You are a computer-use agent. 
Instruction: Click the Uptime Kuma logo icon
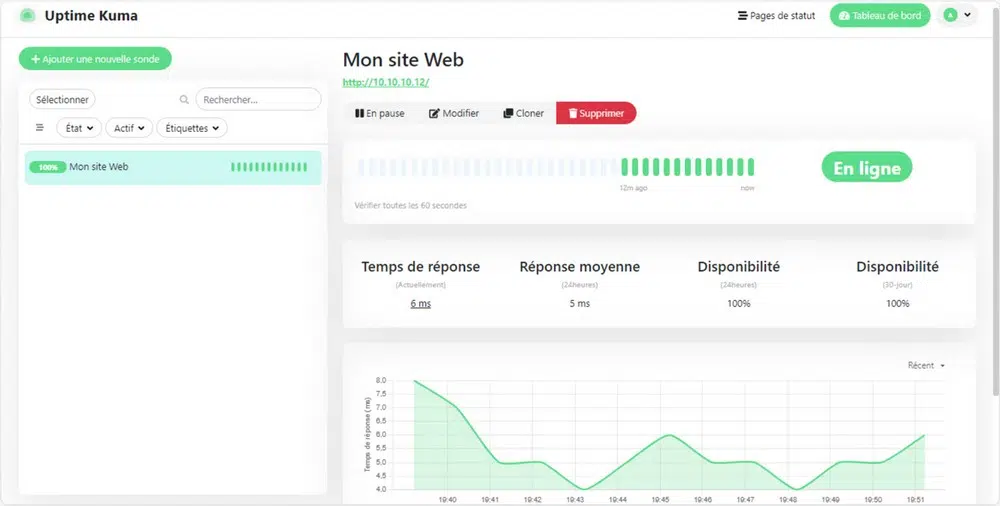(x=27, y=15)
